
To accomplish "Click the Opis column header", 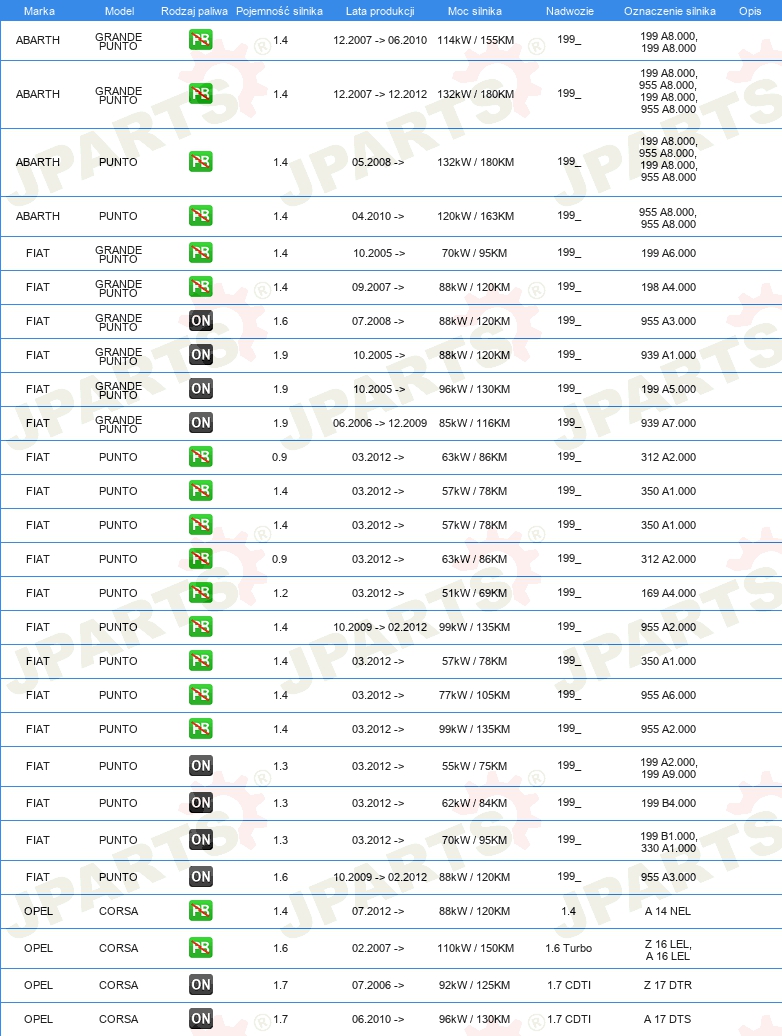I will [x=750, y=11].
